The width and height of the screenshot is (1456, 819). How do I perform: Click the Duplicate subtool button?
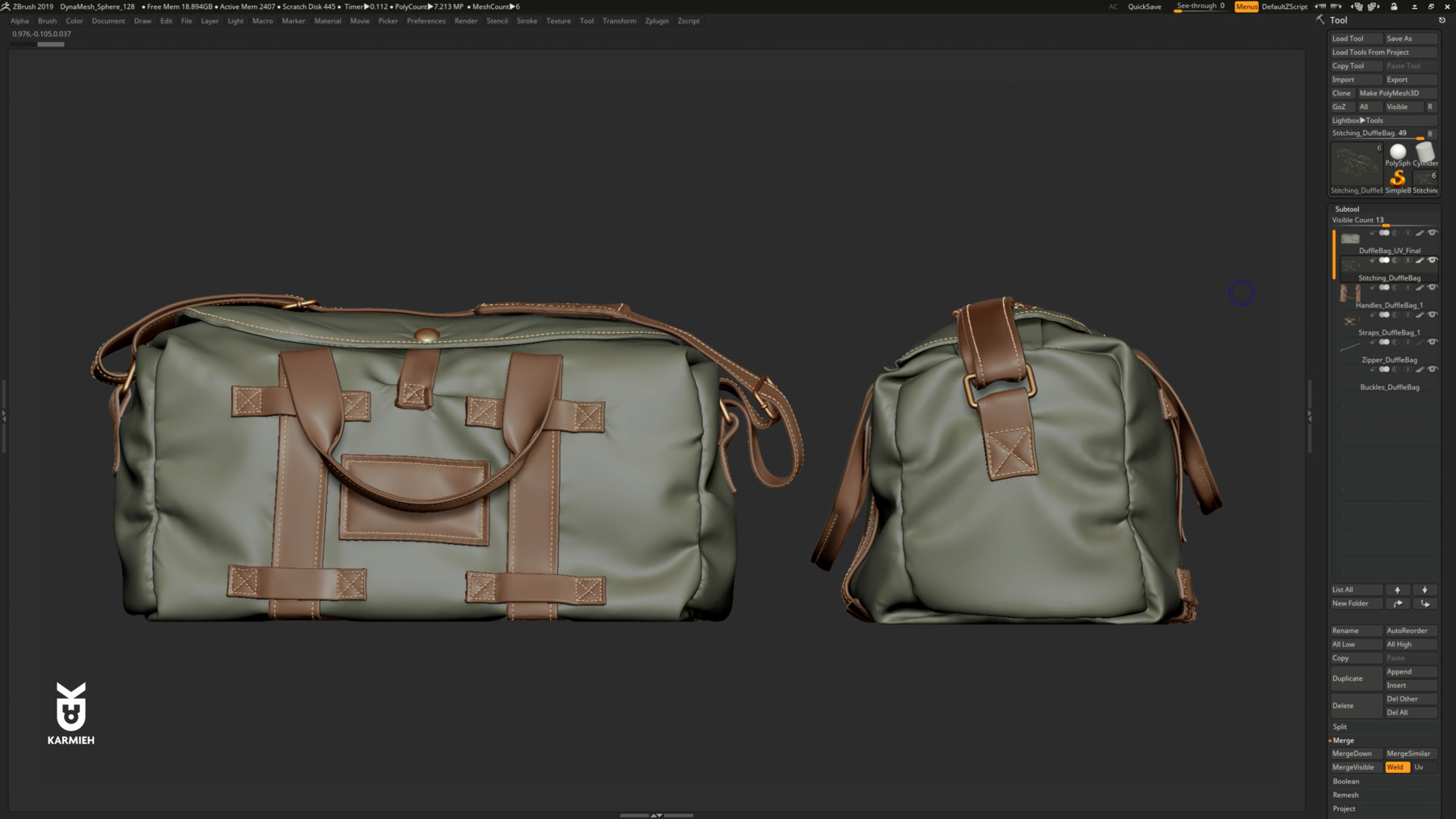[x=1357, y=678]
